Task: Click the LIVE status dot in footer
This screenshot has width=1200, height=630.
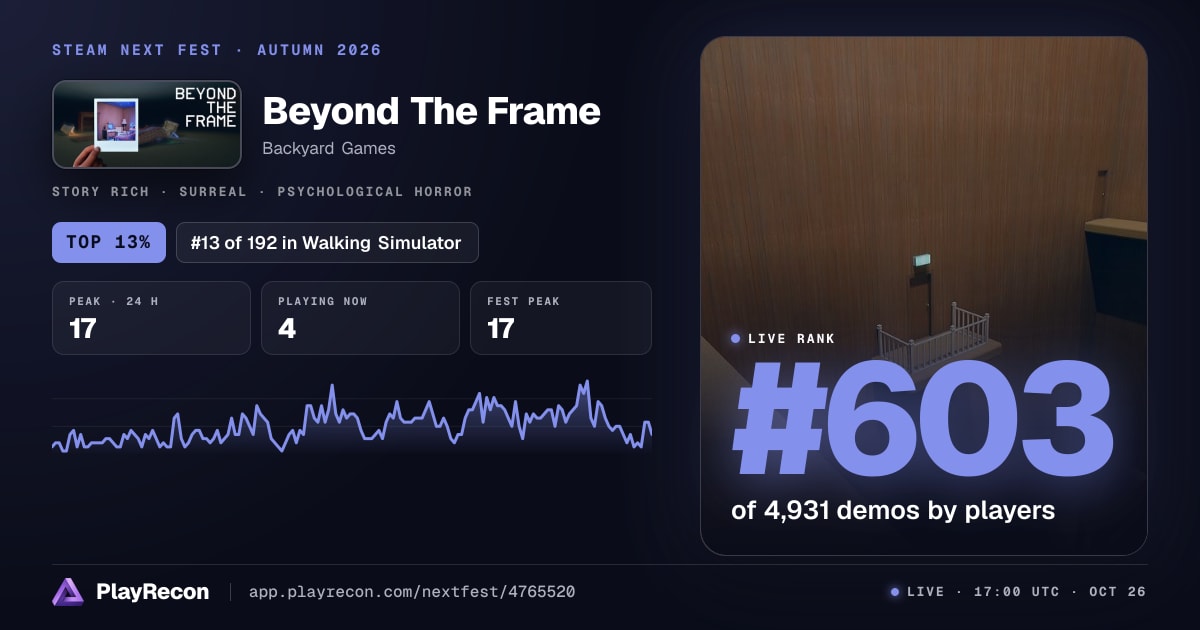Action: [x=895, y=592]
